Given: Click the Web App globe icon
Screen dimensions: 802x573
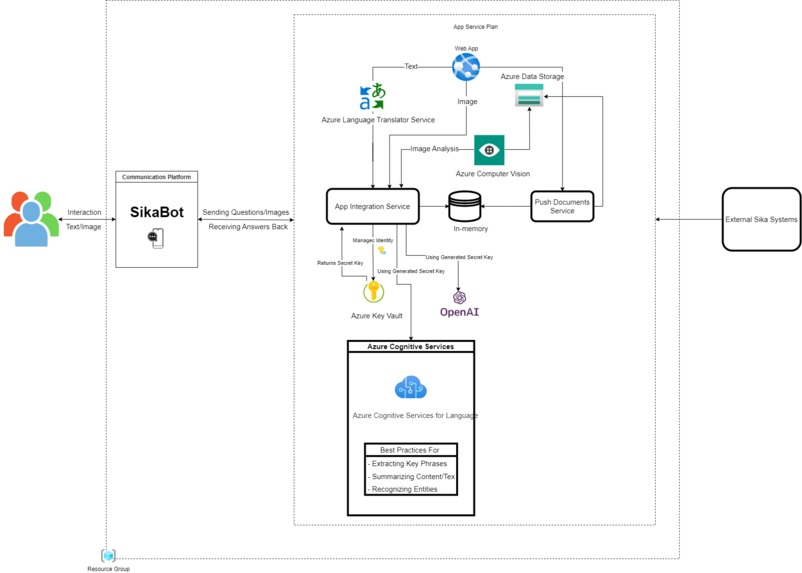Looking at the screenshot, I should point(466,67).
